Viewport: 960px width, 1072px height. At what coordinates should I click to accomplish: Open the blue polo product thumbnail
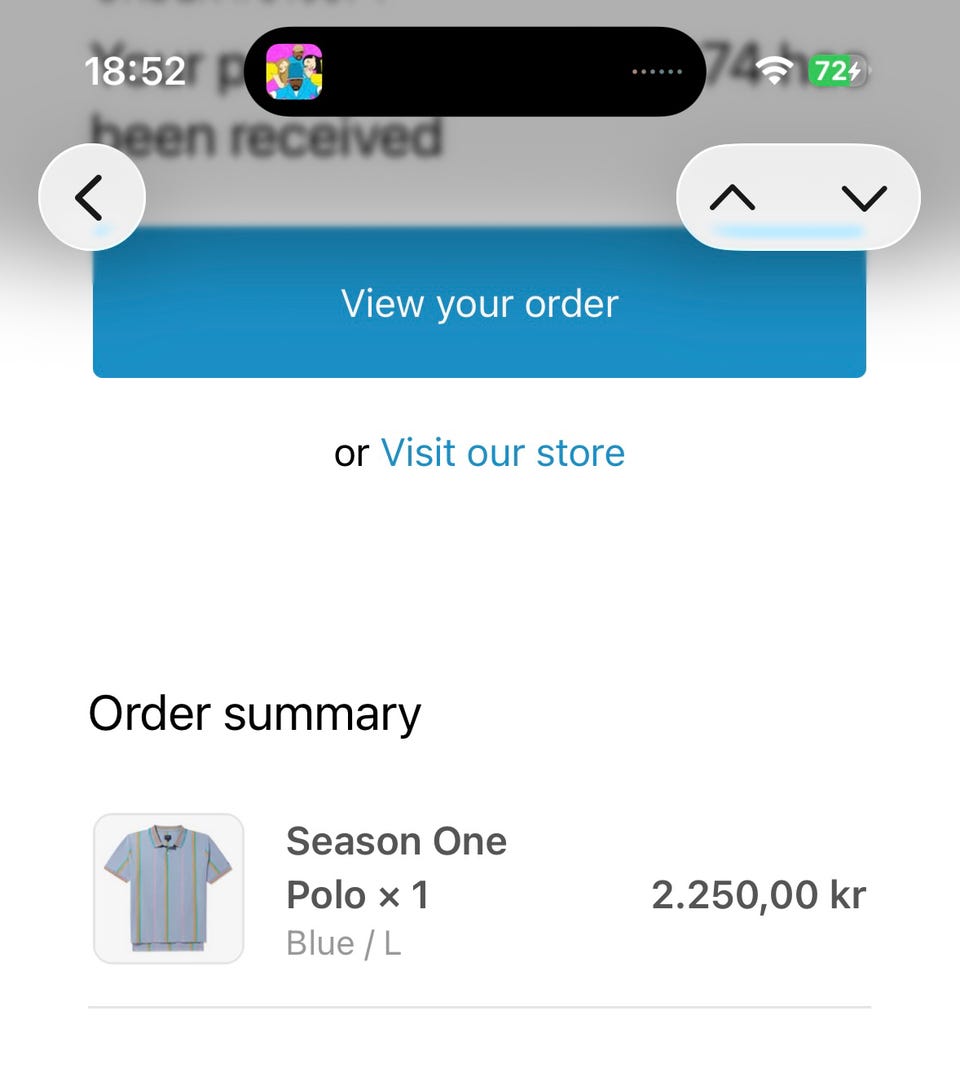168,888
